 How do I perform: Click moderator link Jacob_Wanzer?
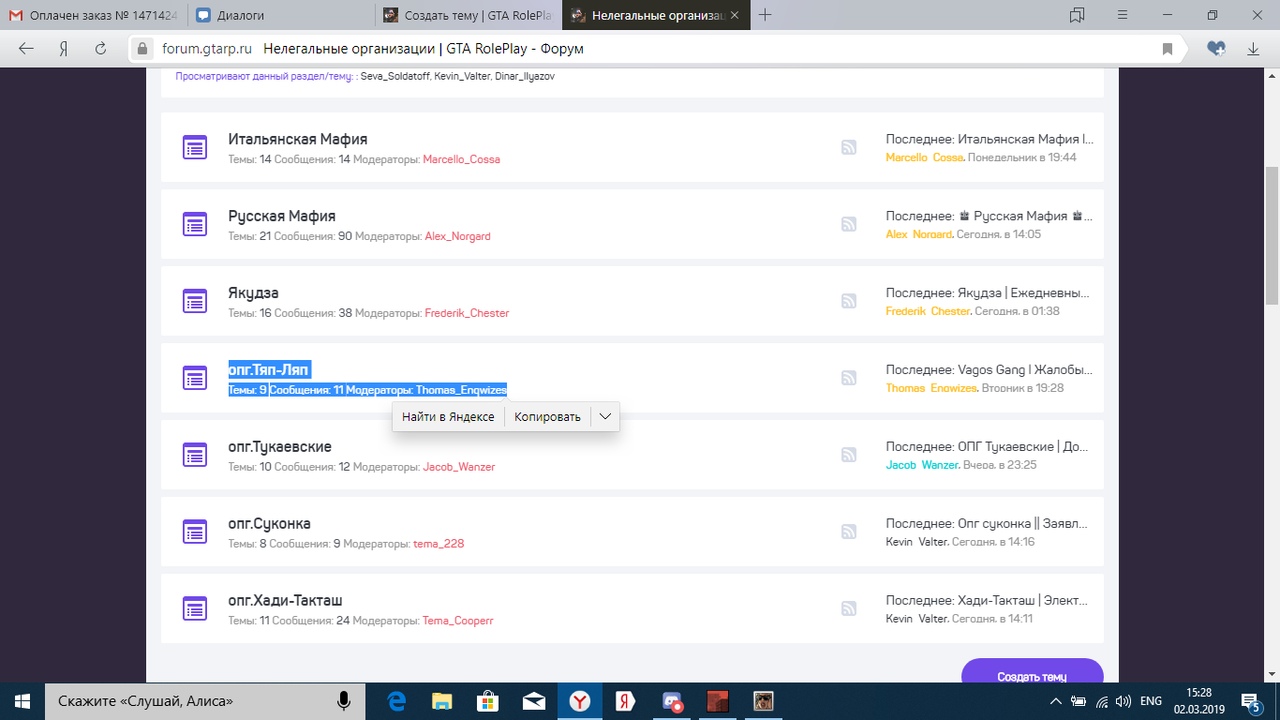458,467
